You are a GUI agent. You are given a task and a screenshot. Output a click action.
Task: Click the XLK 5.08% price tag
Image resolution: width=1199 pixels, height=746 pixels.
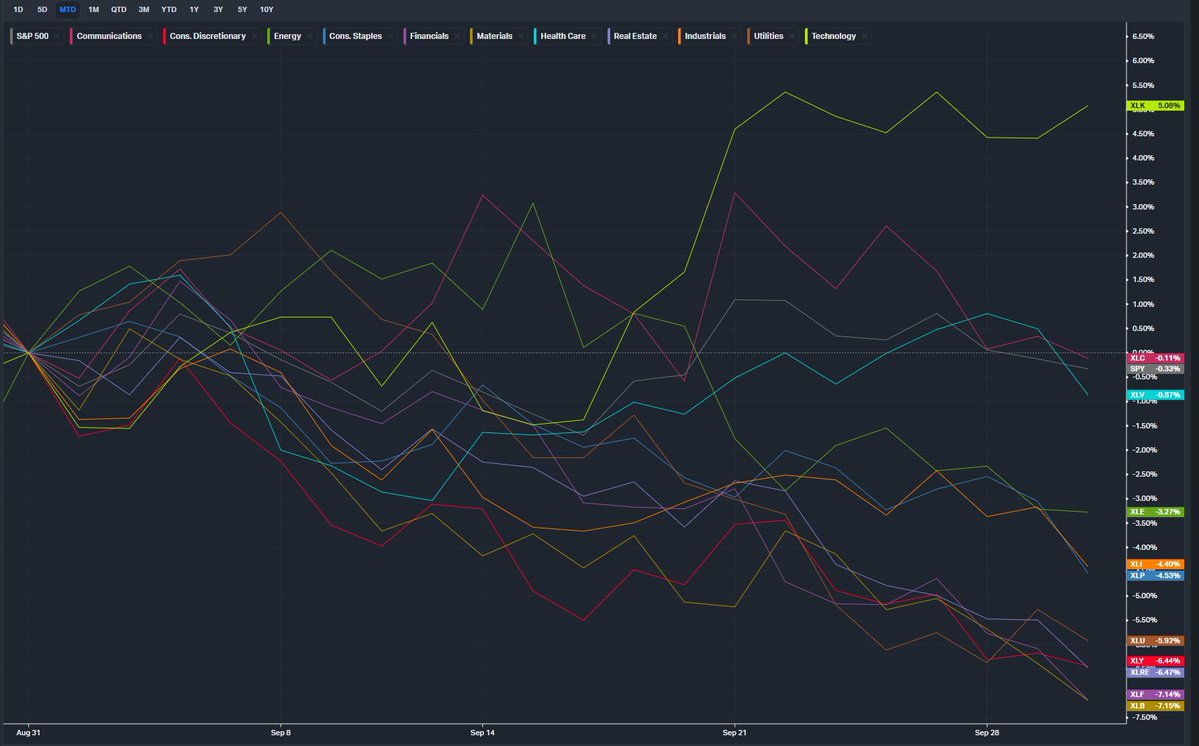click(1155, 105)
